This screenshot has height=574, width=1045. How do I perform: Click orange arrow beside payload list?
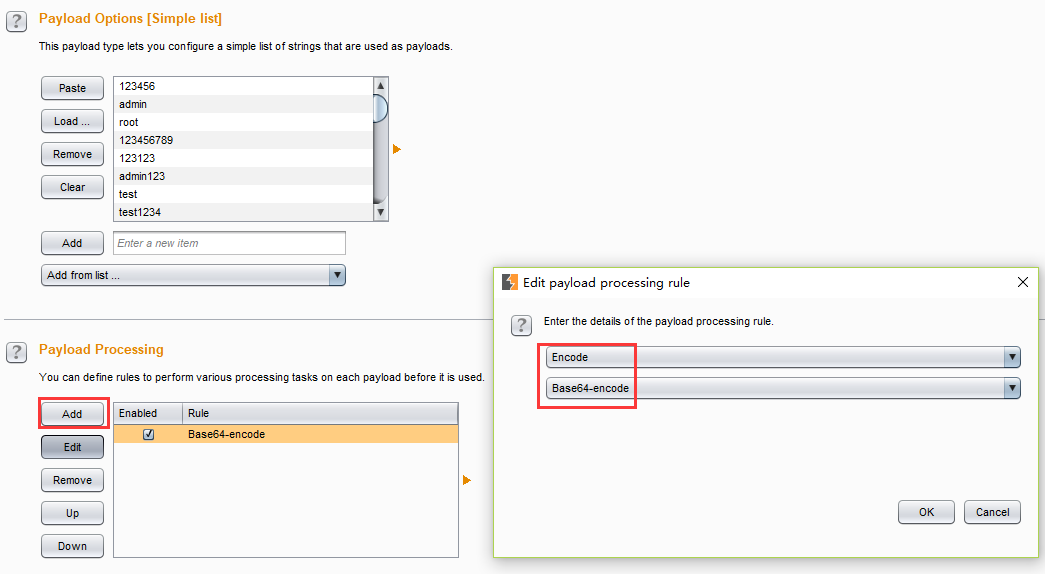(x=397, y=149)
